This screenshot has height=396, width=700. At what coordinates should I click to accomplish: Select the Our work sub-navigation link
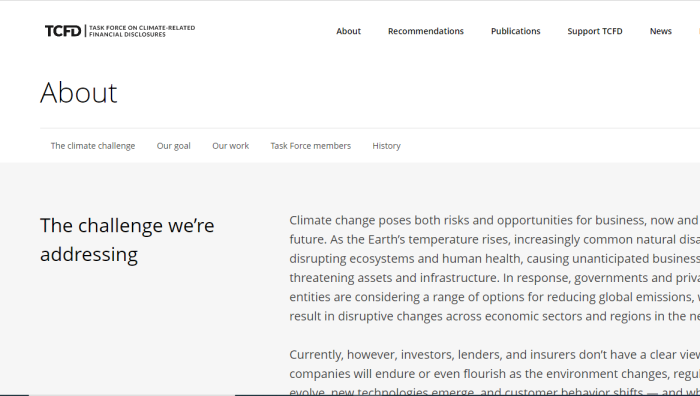pyautogui.click(x=230, y=146)
